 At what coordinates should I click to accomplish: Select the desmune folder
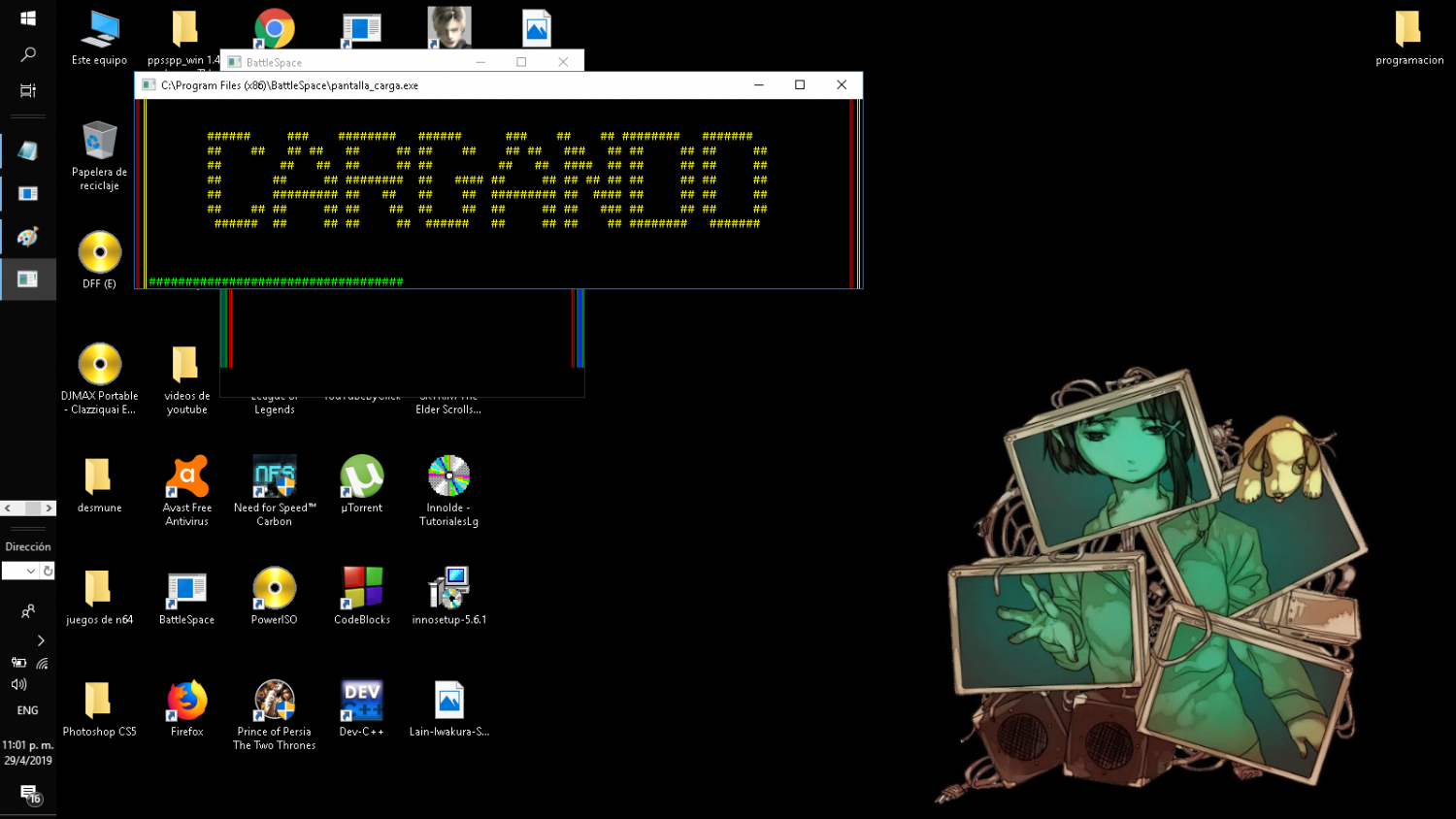point(99,484)
